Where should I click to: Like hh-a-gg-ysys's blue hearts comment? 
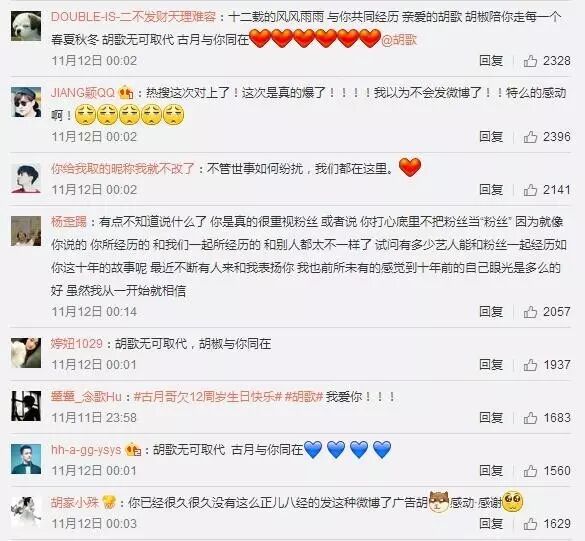tap(530, 471)
